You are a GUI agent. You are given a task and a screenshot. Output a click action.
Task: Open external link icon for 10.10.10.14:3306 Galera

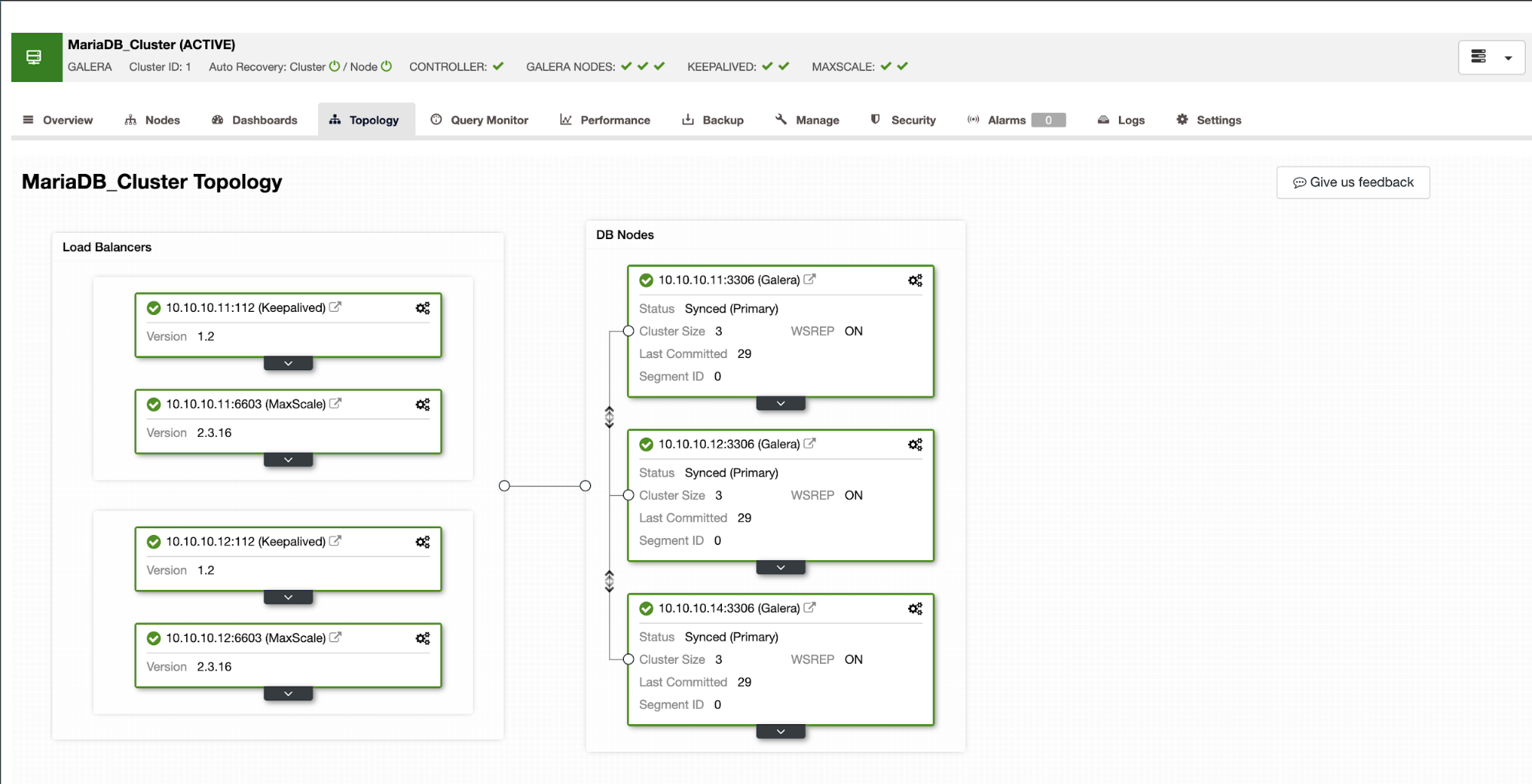810,607
